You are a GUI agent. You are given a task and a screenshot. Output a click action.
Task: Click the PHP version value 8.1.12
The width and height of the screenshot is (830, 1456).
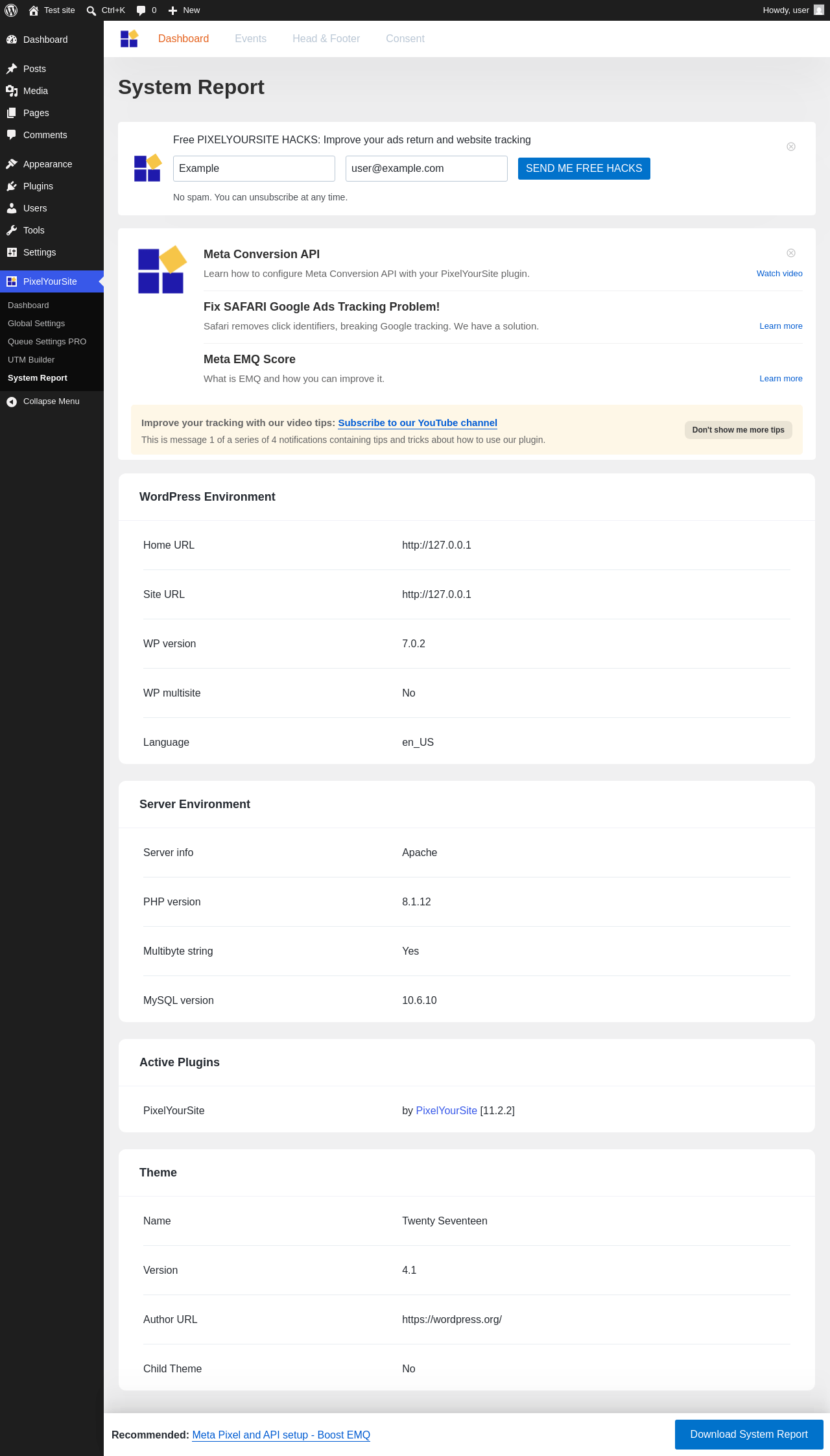coord(416,901)
